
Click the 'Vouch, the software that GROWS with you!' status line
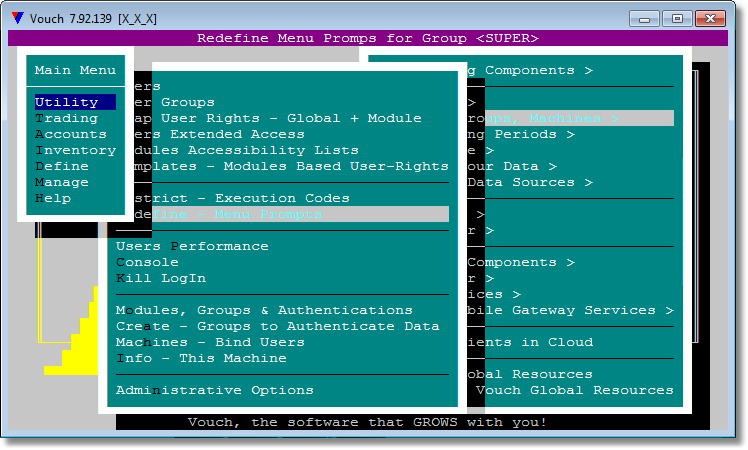click(x=367, y=422)
